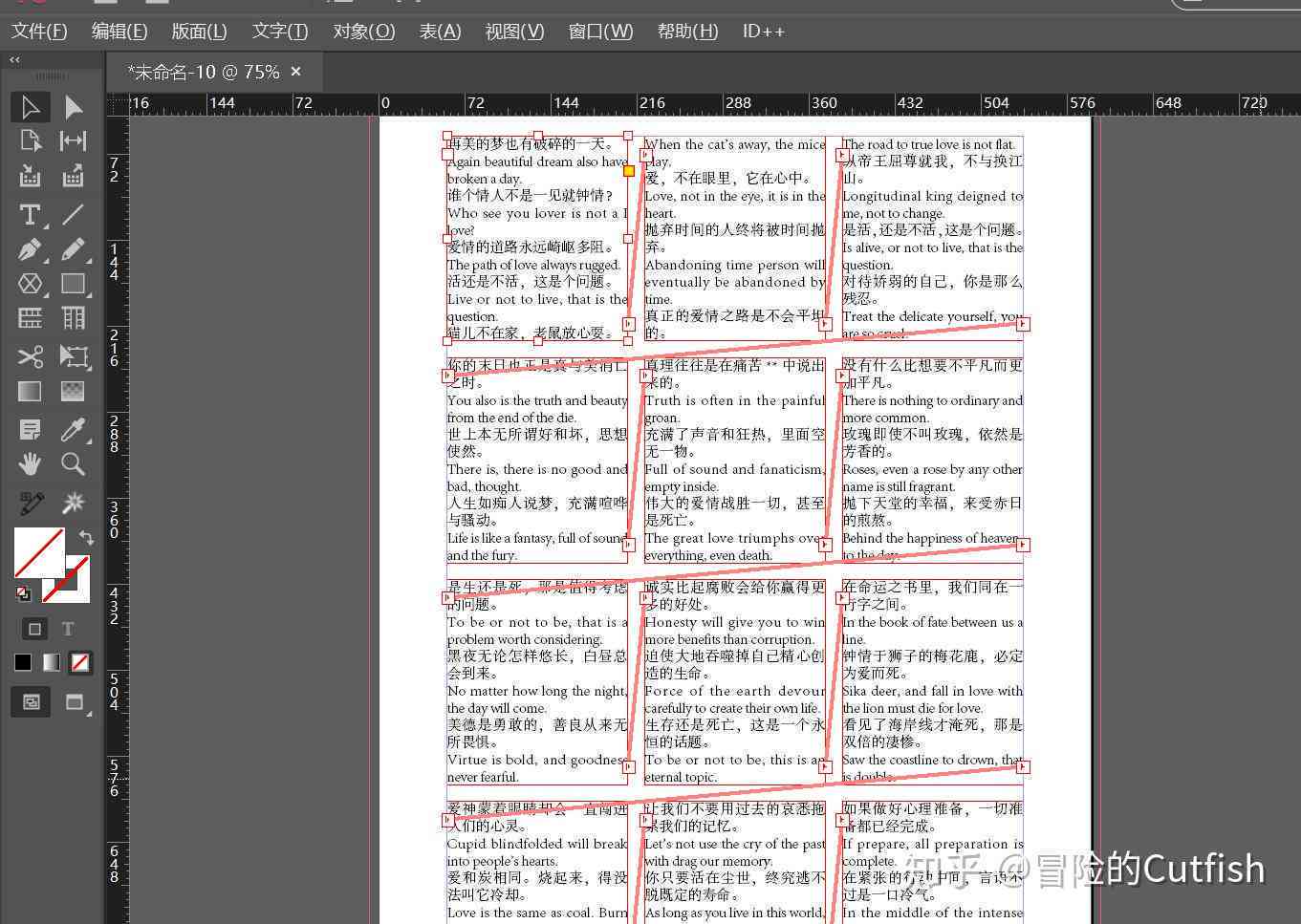Apply black color swatch
The width and height of the screenshot is (1301, 924).
click(x=23, y=662)
